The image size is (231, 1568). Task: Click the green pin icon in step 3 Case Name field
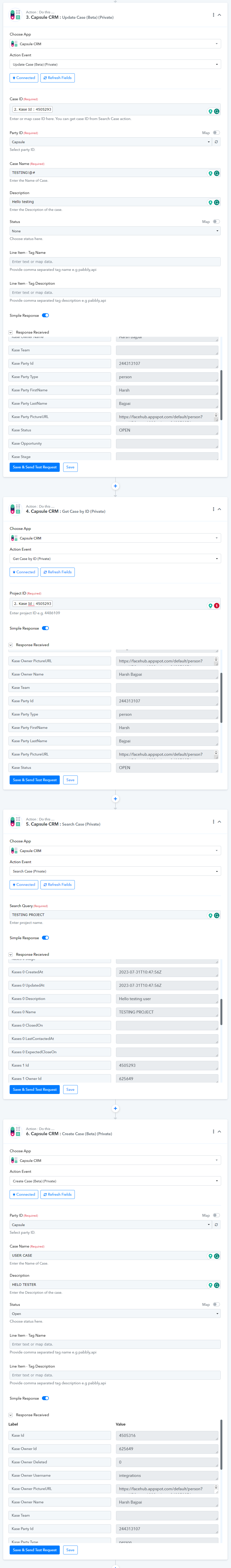210,174
